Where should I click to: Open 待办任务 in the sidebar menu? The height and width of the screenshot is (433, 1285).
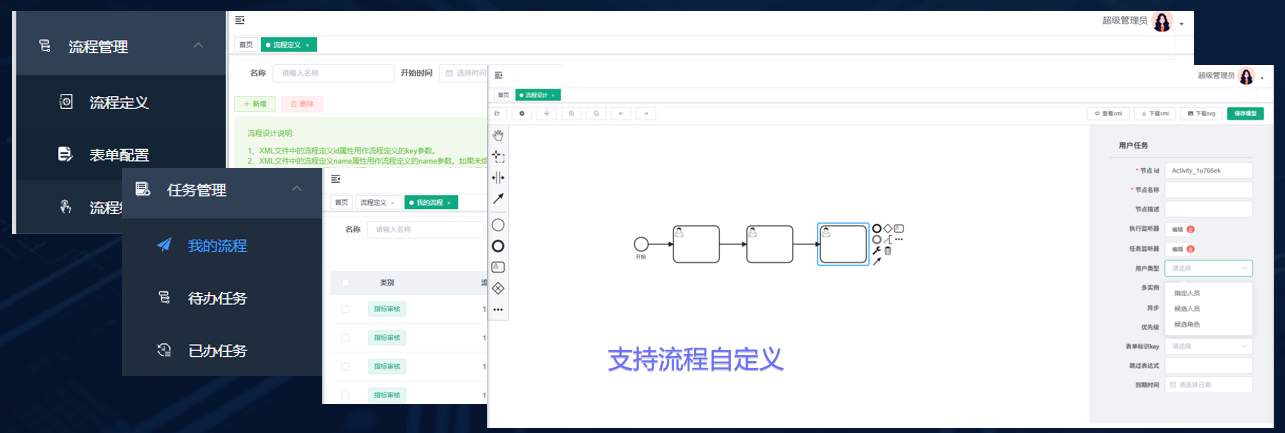tap(217, 298)
